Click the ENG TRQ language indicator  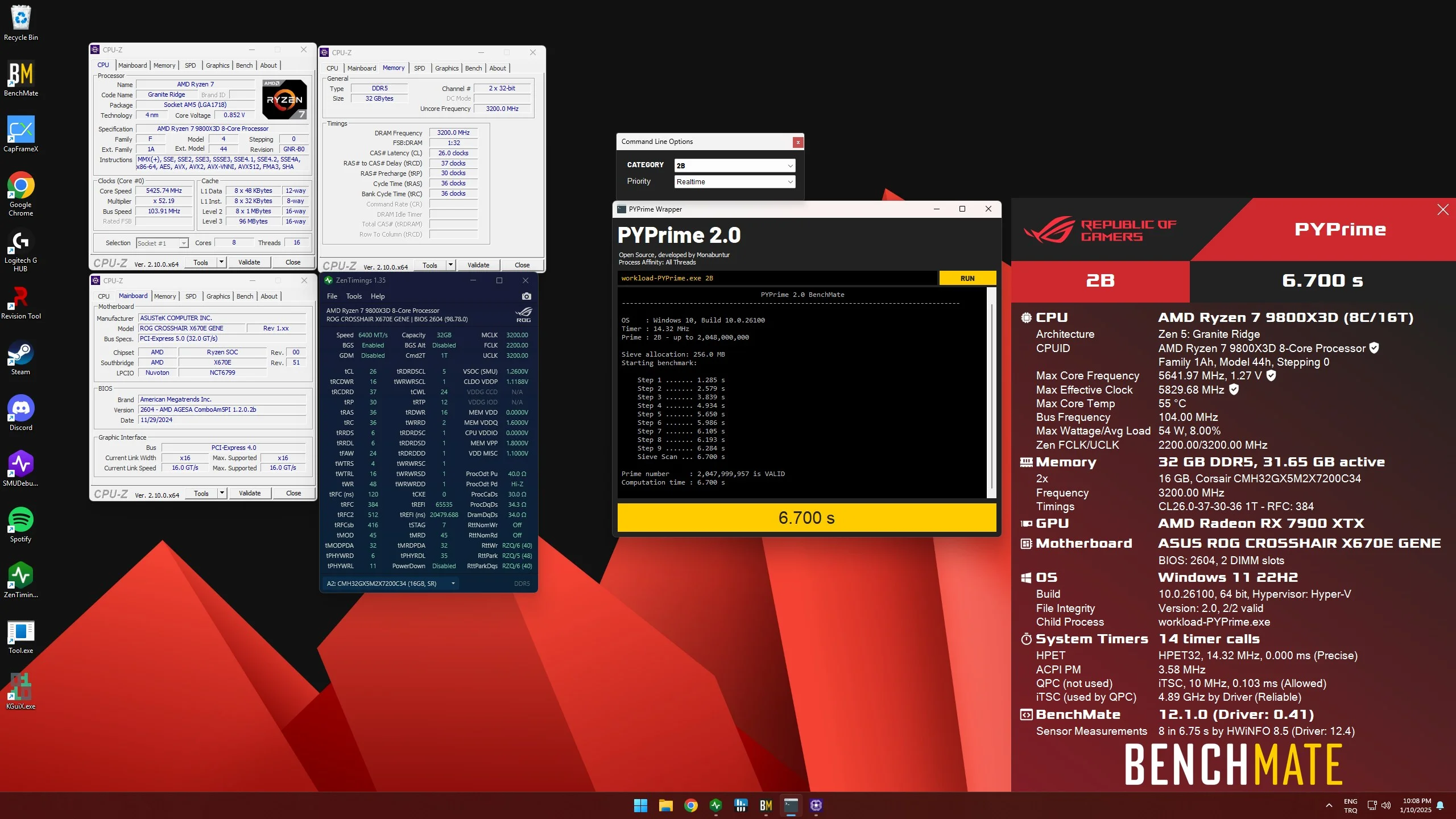click(1351, 806)
